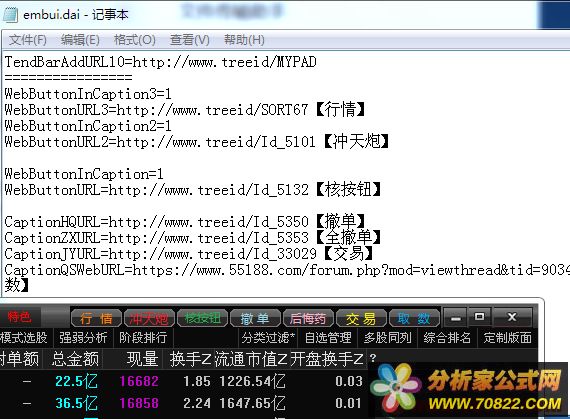570x419 pixels.
Task: Click the 撤单 caption button
Action: pyautogui.click(x=255, y=318)
